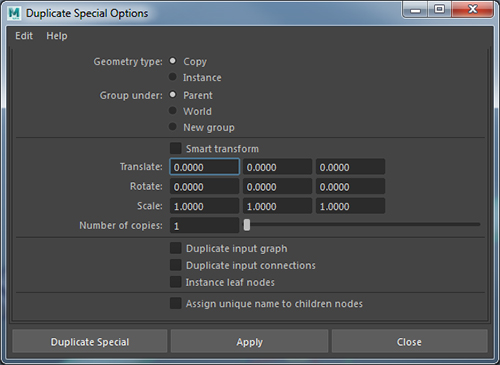The image size is (500, 365).
Task: Click the Apply button
Action: pyautogui.click(x=249, y=342)
